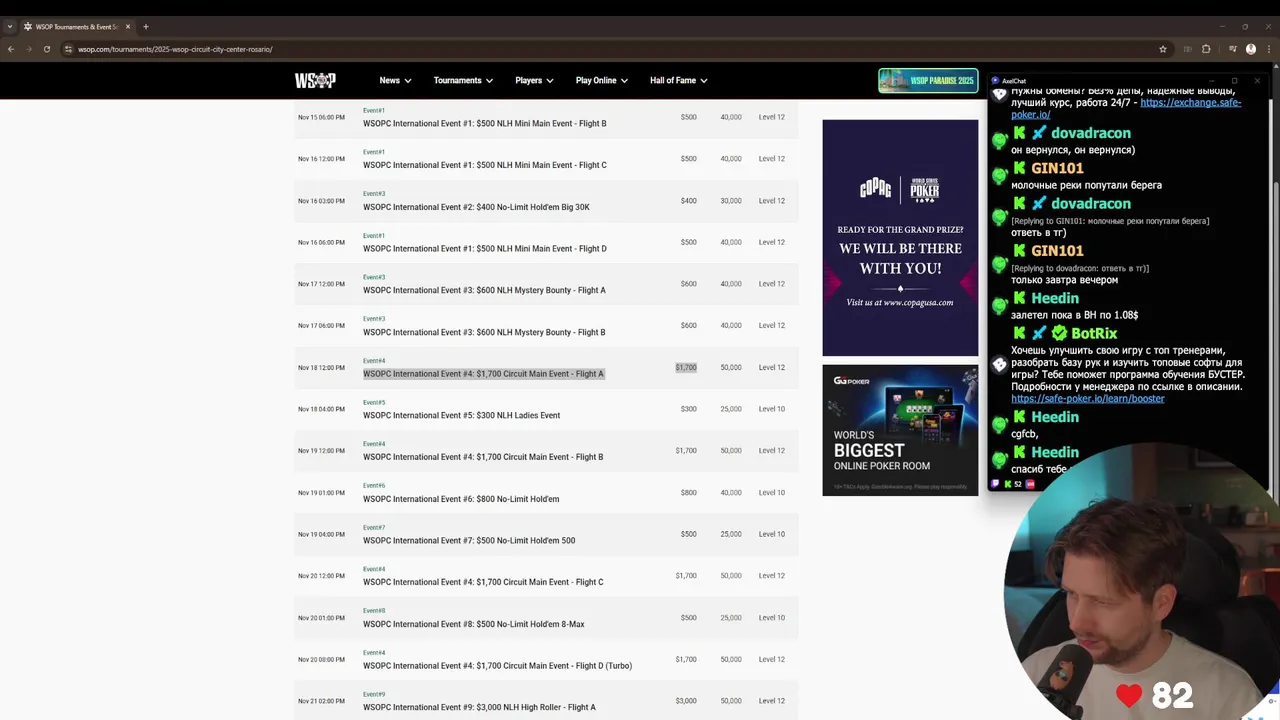The height and width of the screenshot is (720, 1280).
Task: Expand the Hall of Fame menu
Action: (x=678, y=80)
